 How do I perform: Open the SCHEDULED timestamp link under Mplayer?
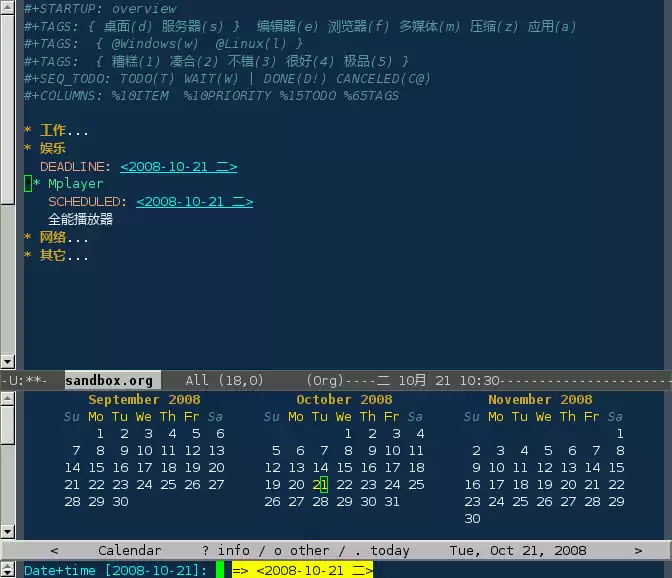[194, 202]
